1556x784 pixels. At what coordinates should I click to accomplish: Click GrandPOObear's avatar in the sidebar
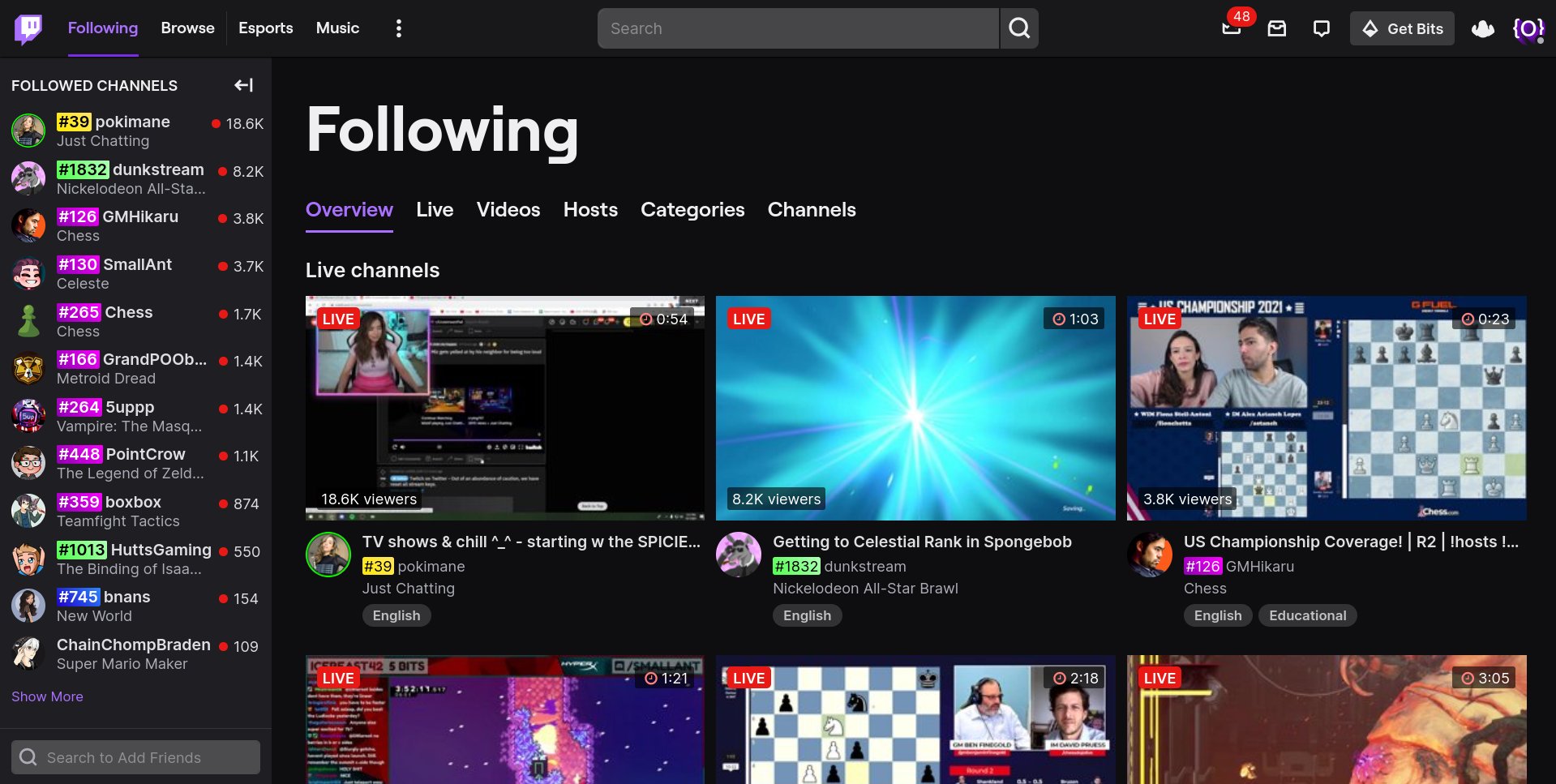[x=28, y=368]
